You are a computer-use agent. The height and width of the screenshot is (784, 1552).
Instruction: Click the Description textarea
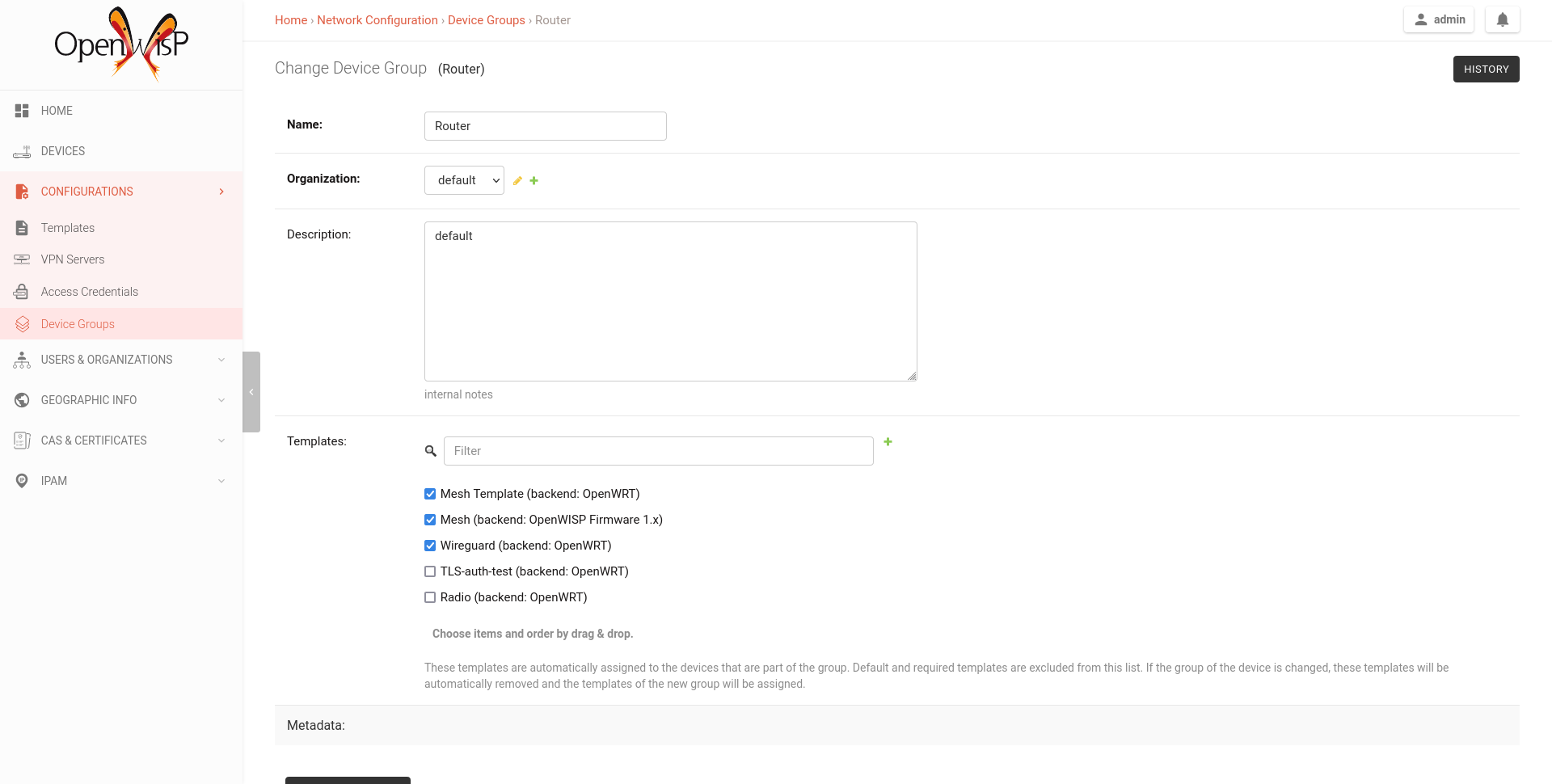(671, 301)
